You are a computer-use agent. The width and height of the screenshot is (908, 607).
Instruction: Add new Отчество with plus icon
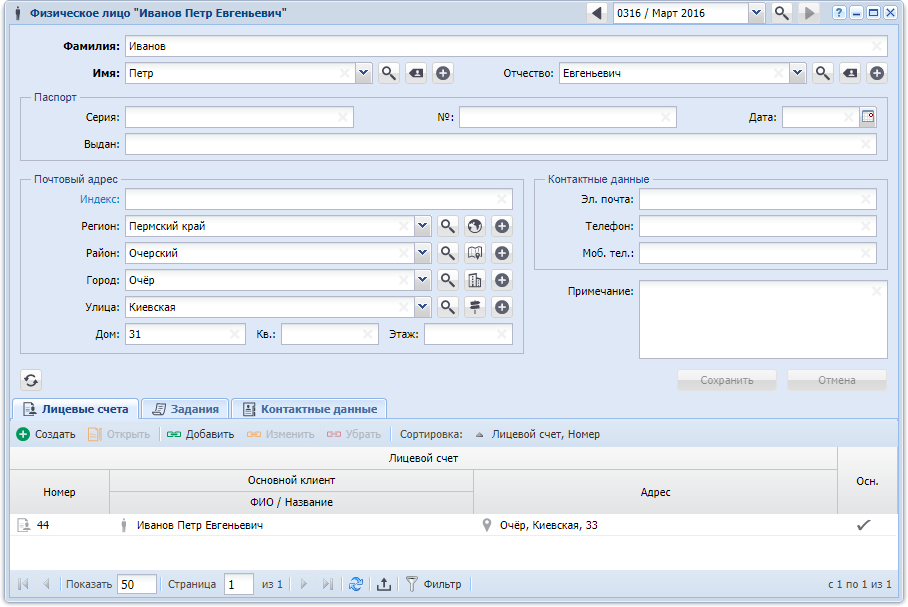pos(877,74)
